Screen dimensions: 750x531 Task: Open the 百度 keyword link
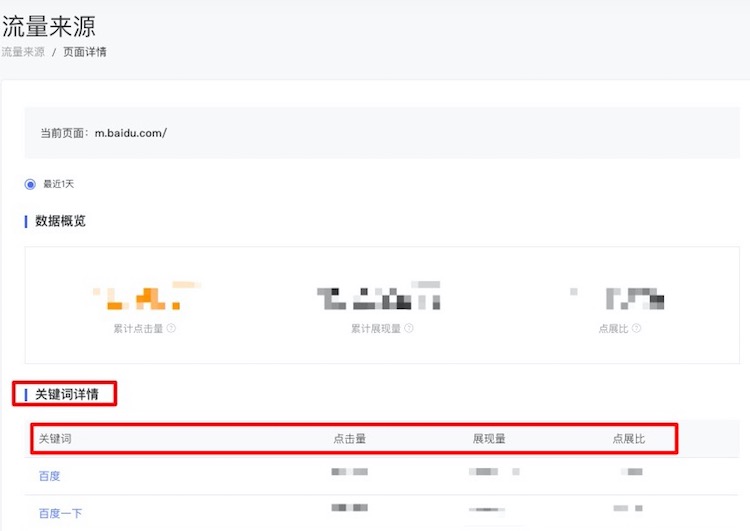(49, 476)
